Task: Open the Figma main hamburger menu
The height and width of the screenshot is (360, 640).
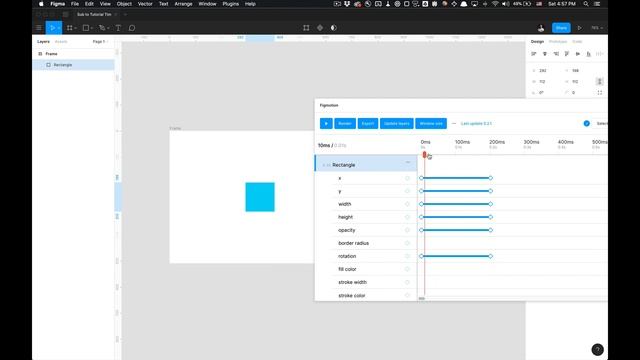Action: (39, 28)
